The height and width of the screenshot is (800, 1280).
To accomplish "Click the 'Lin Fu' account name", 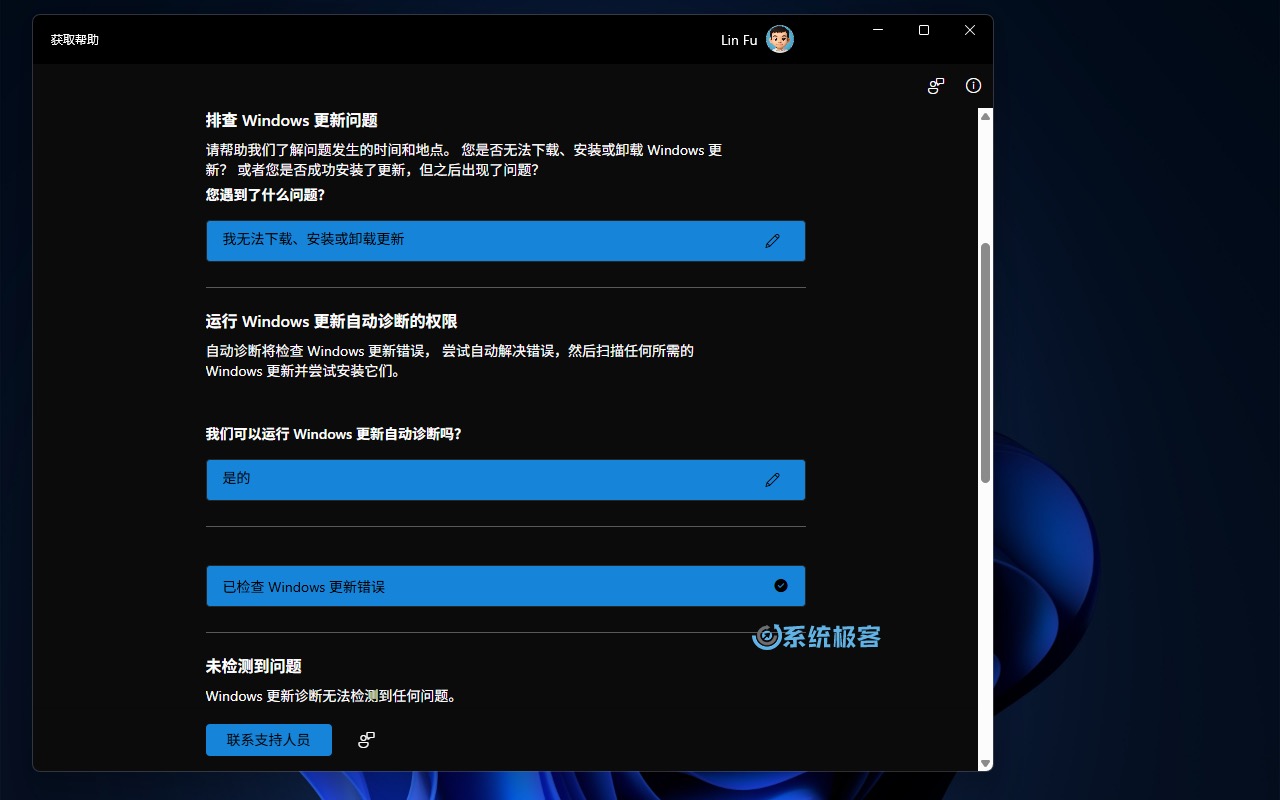I will point(738,40).
